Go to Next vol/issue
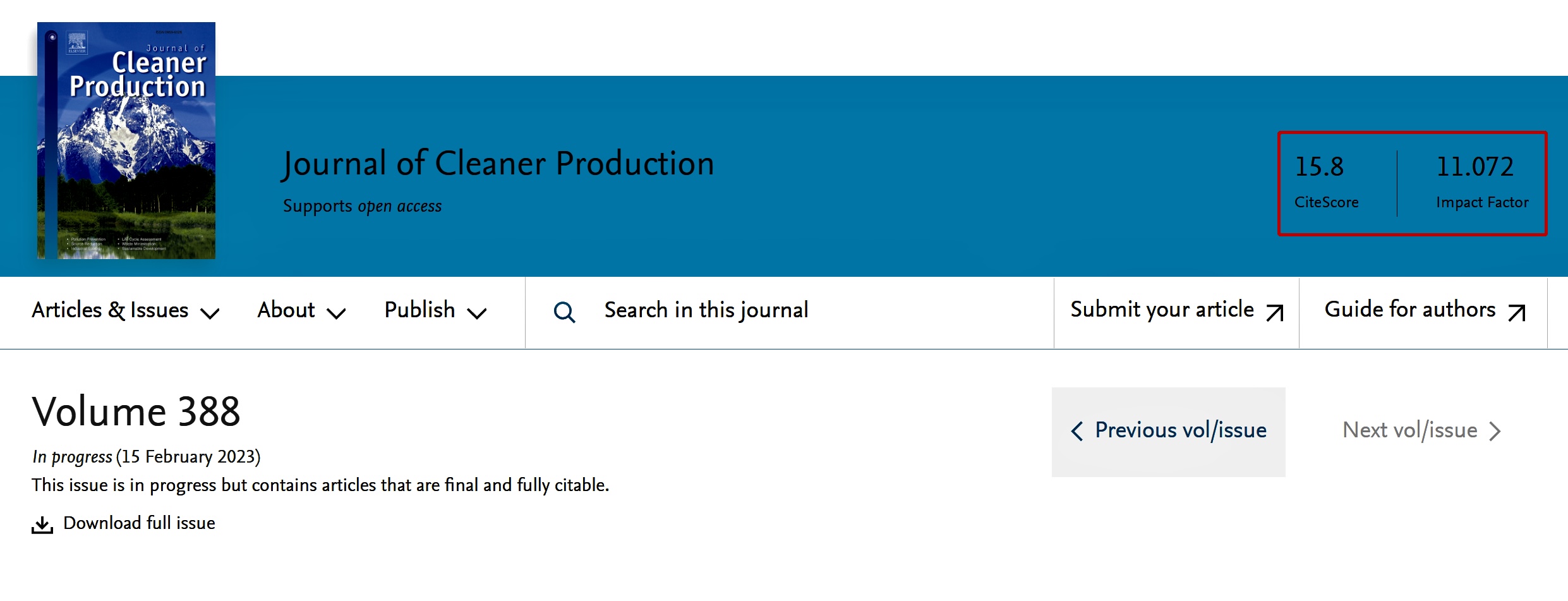This screenshot has width=1568, height=601. click(1422, 431)
